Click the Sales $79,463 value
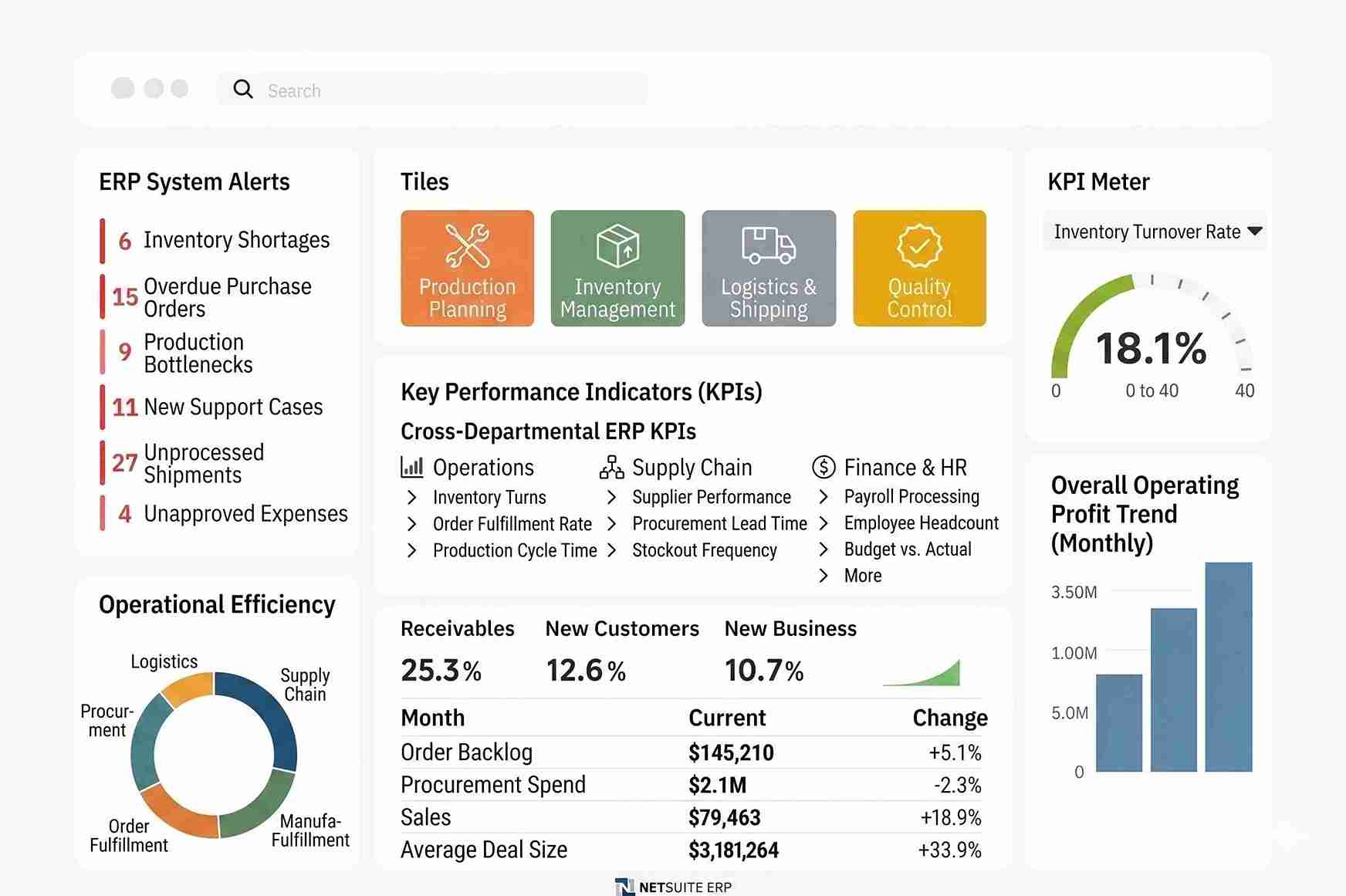1346x896 pixels. click(x=724, y=817)
